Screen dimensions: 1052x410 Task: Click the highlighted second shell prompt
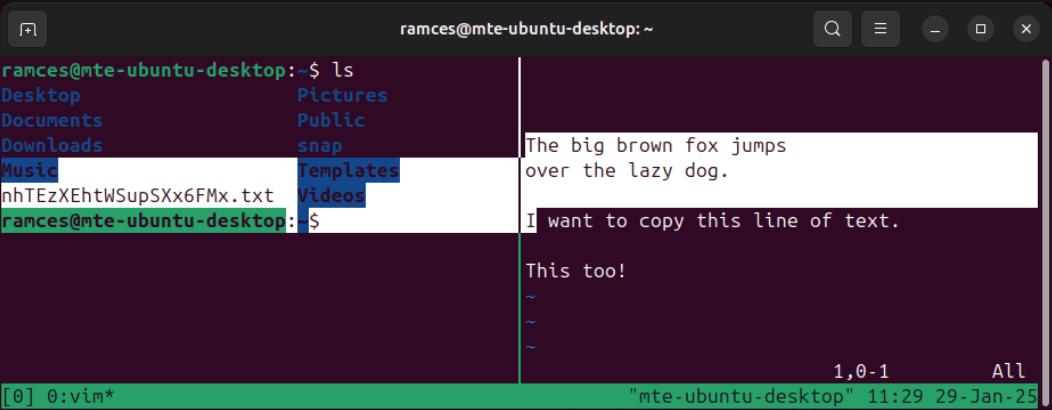[x=160, y=221]
